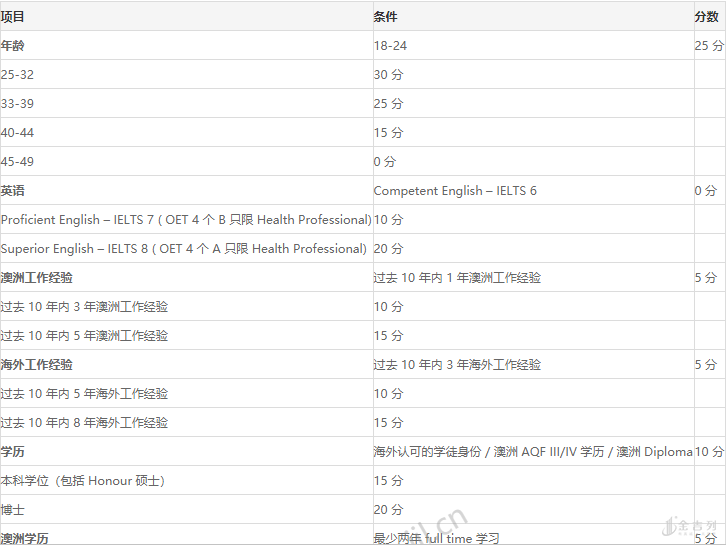Select the Proficient English IELTS 7 row
Screen dimensions: 726x546
click(x=185, y=220)
